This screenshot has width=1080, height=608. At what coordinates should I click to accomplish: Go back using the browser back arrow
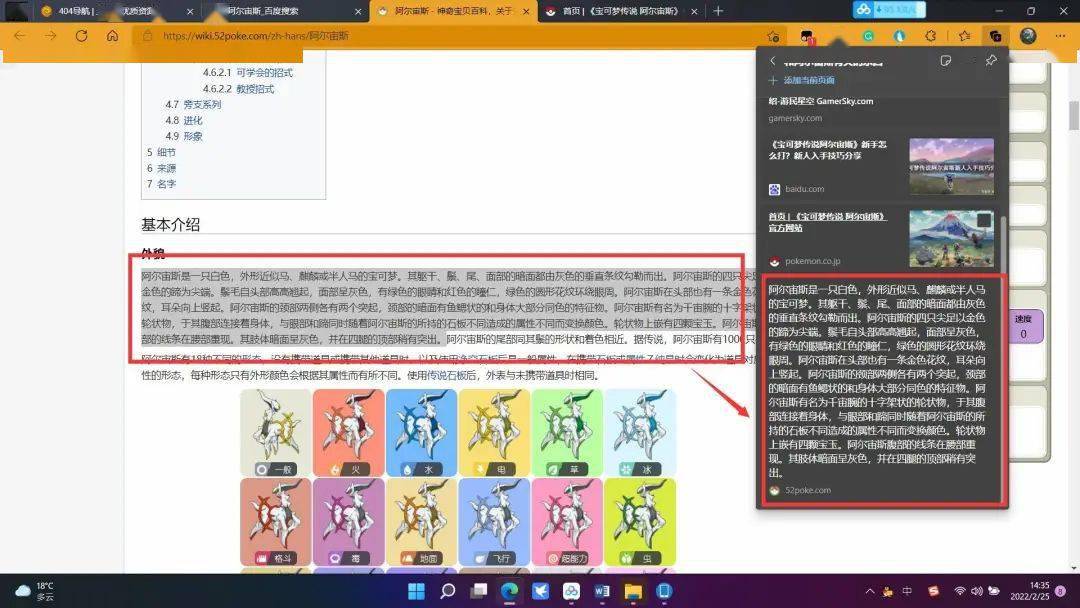coord(19,36)
